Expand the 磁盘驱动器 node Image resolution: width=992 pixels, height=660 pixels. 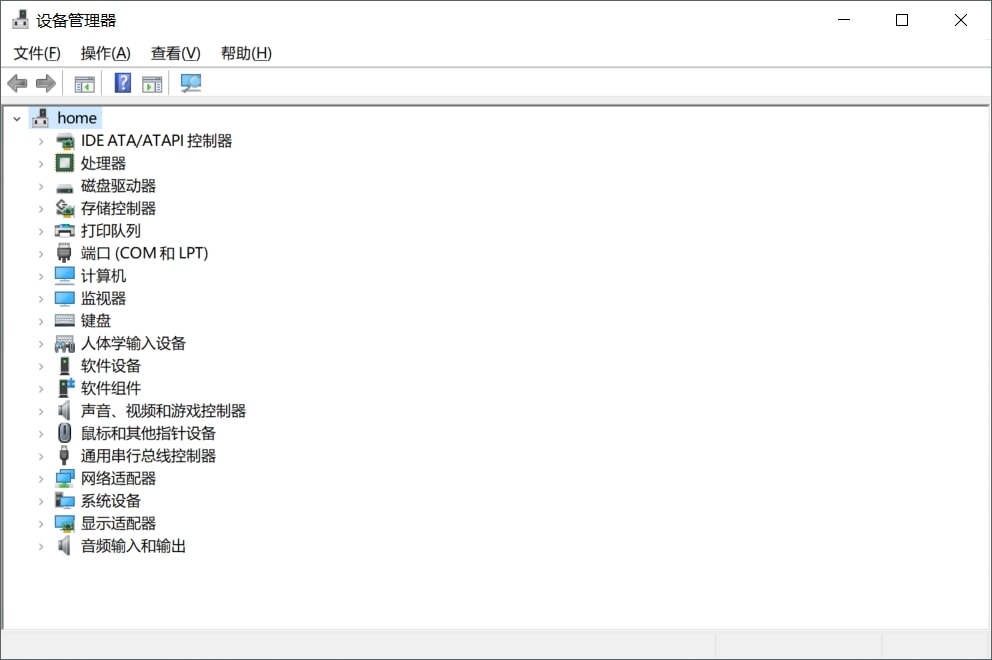click(41, 187)
